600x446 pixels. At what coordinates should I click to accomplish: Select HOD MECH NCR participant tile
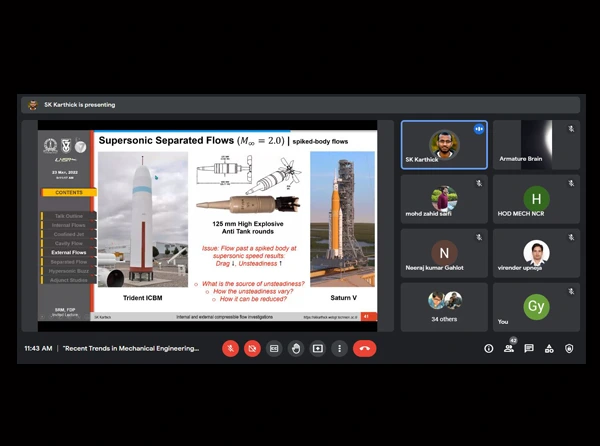536,199
